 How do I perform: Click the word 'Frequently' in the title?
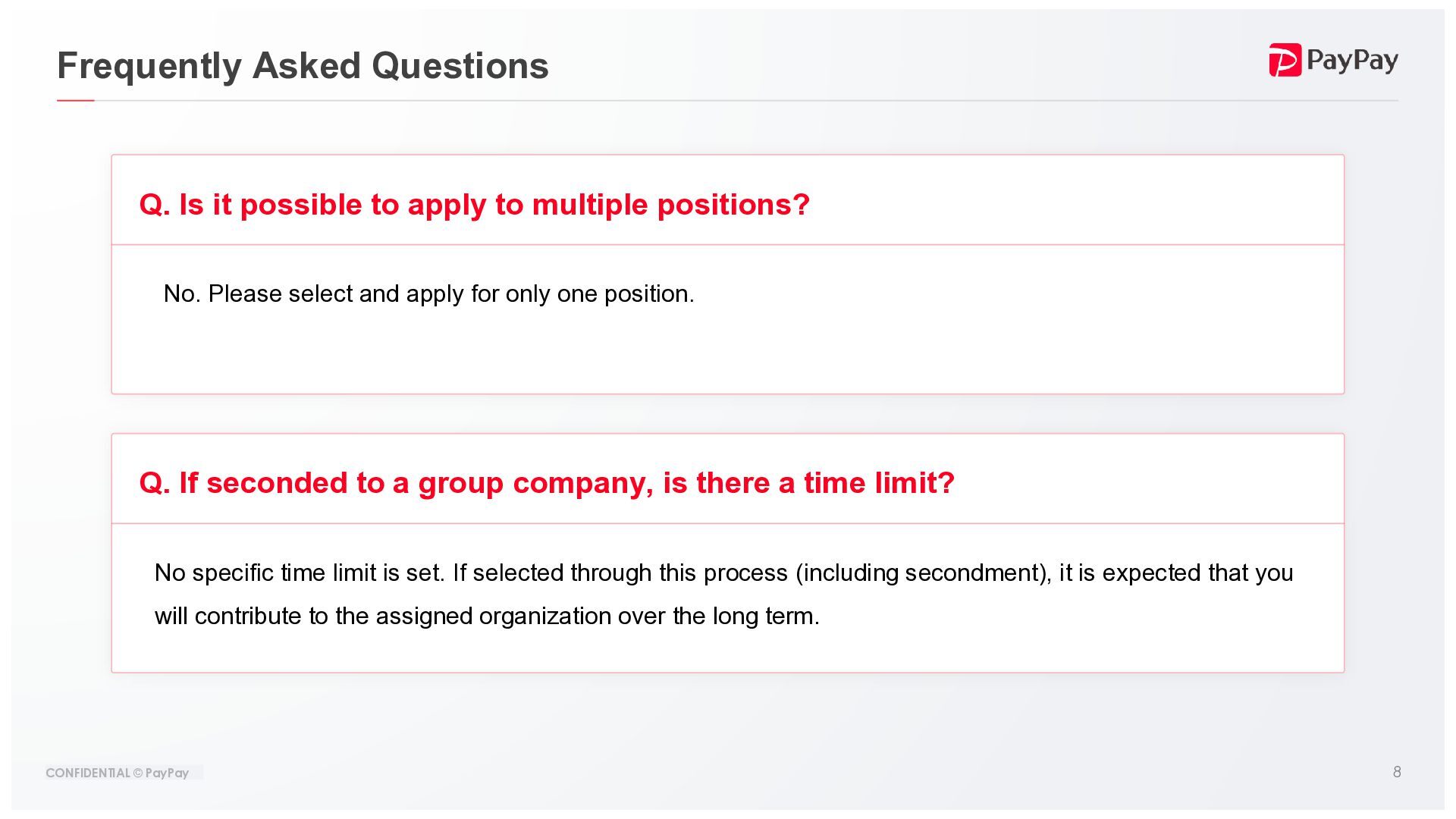click(x=149, y=66)
